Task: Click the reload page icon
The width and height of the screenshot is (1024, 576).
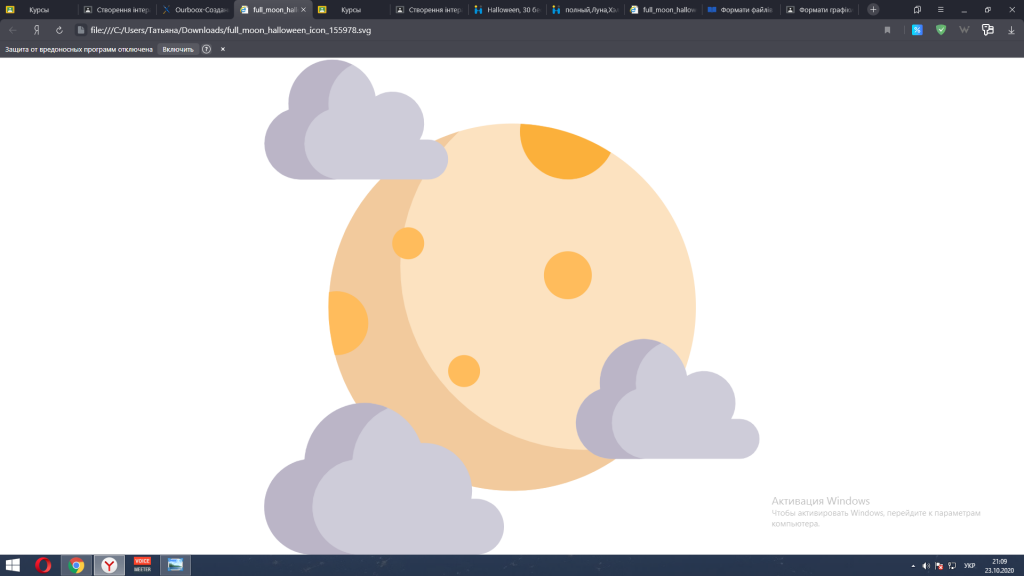Action: [x=59, y=30]
